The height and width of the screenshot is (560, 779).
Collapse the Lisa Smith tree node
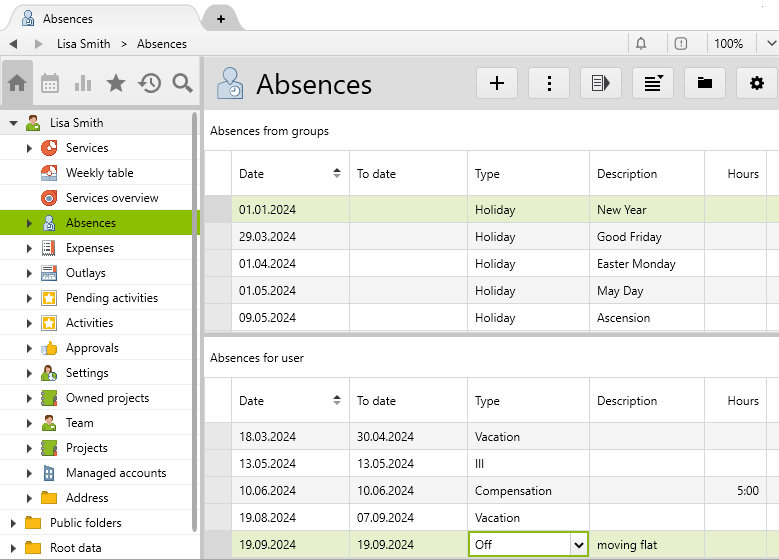(14, 123)
